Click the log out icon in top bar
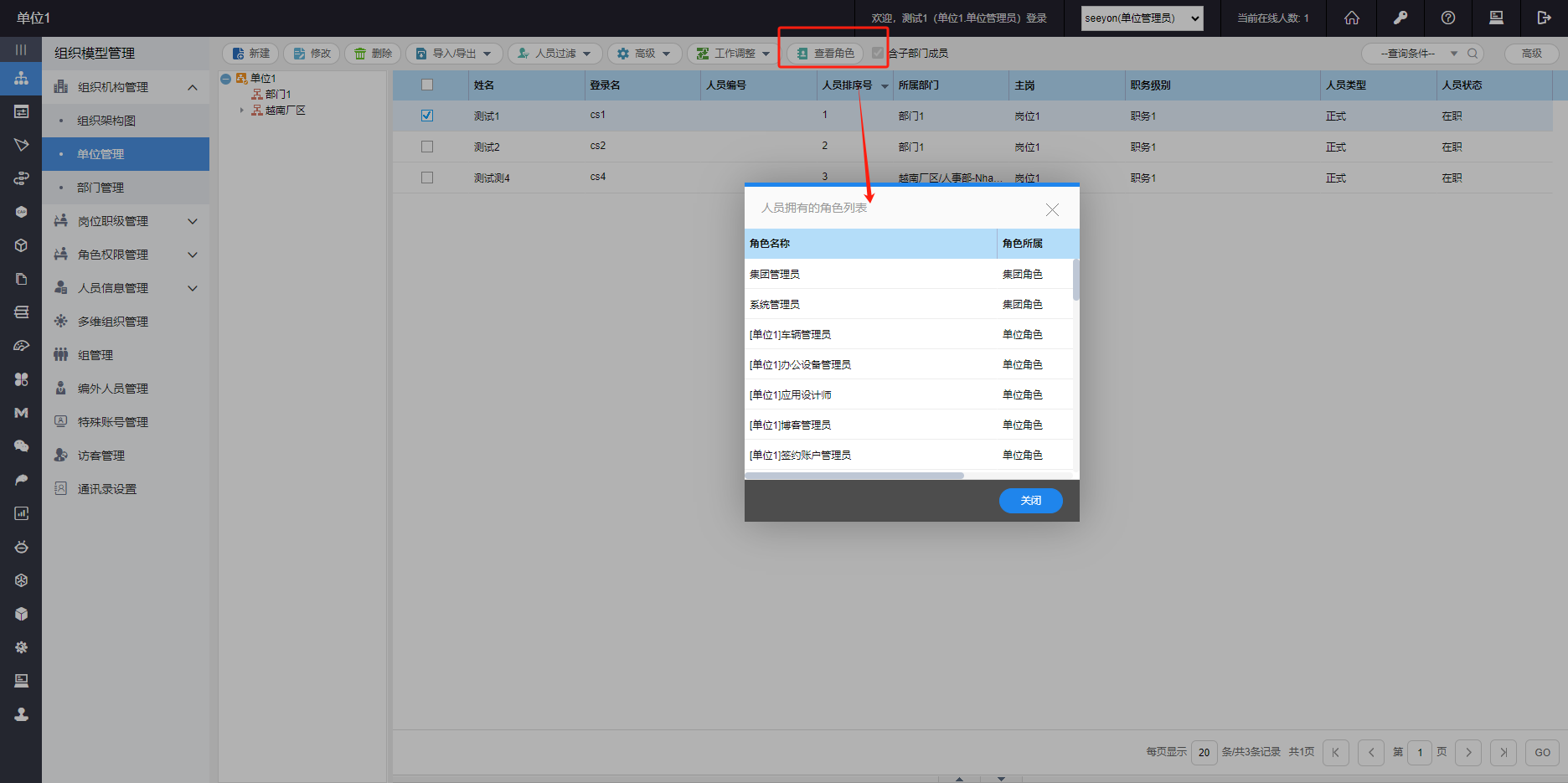This screenshot has height=783, width=1568. tap(1545, 18)
